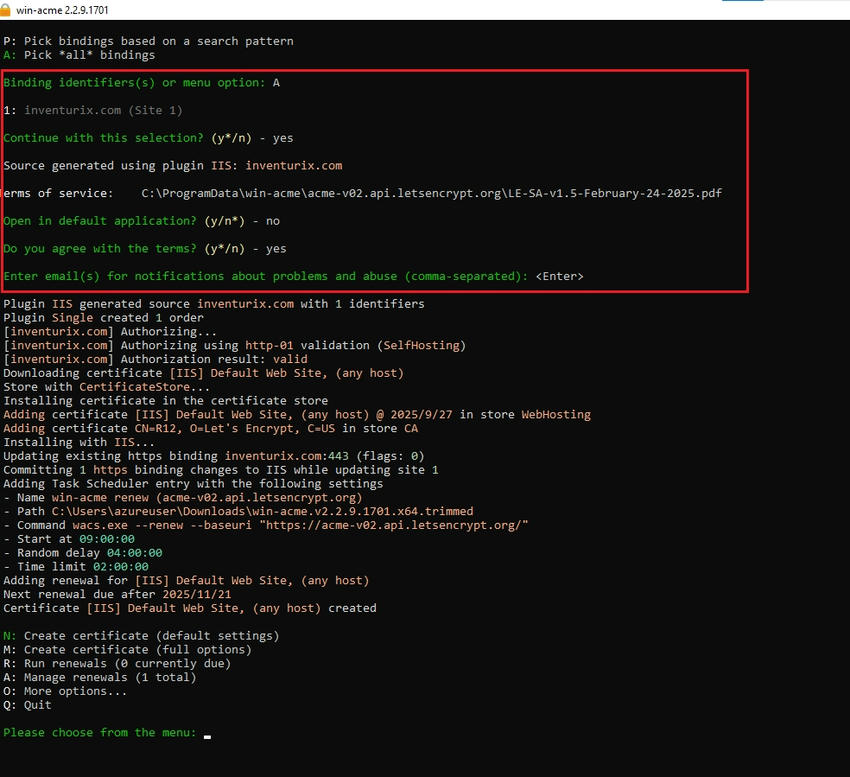The image size is (850, 777).
Task: Click 'Plugin Single created 1 order' line
Action: point(104,318)
